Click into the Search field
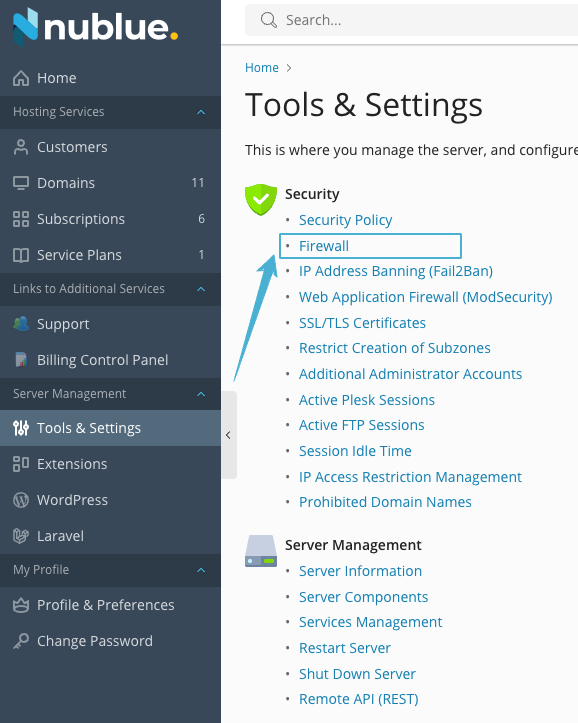Screen dimensions: 578x723 (411, 20)
